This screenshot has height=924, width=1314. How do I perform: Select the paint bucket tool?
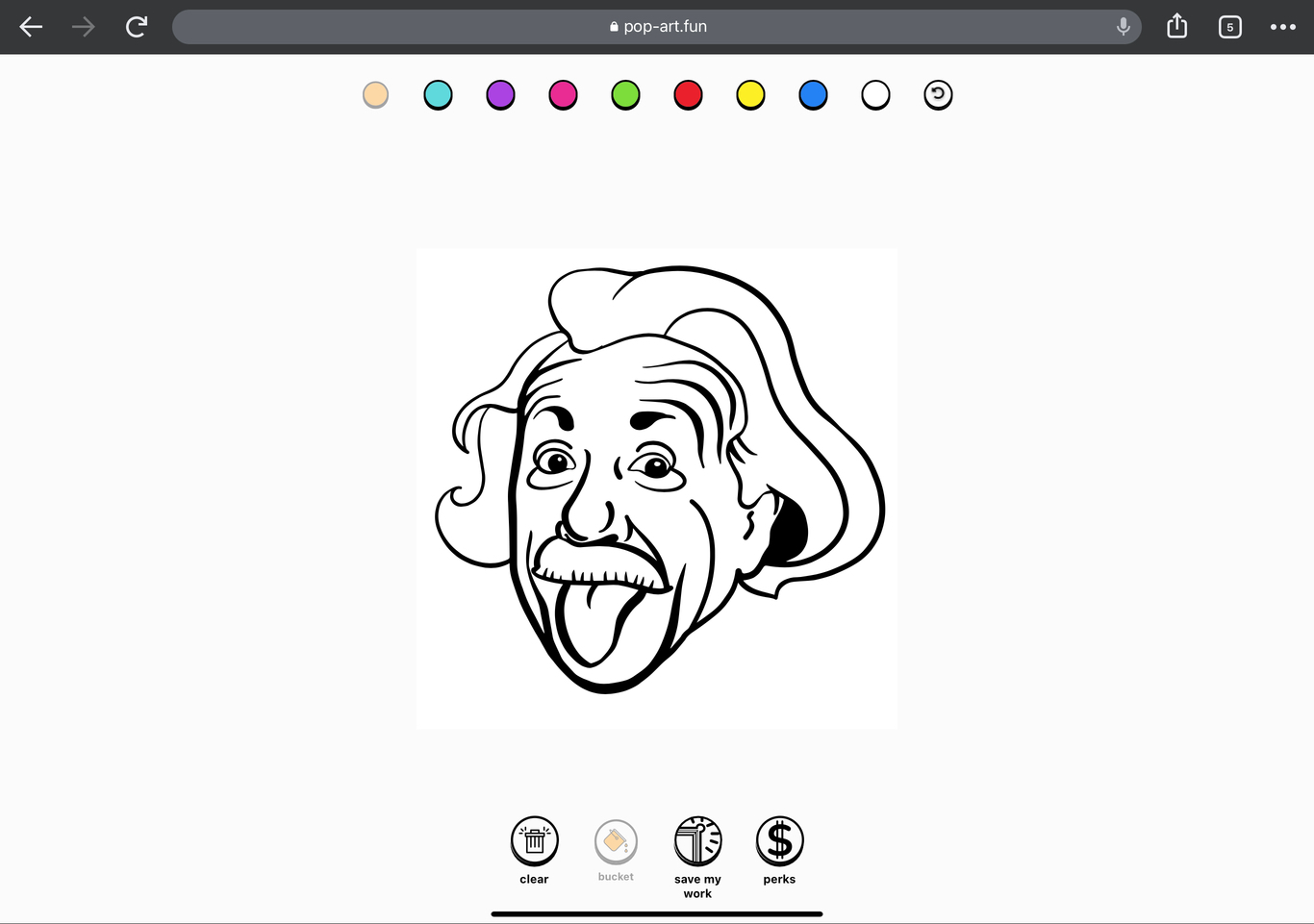click(616, 842)
